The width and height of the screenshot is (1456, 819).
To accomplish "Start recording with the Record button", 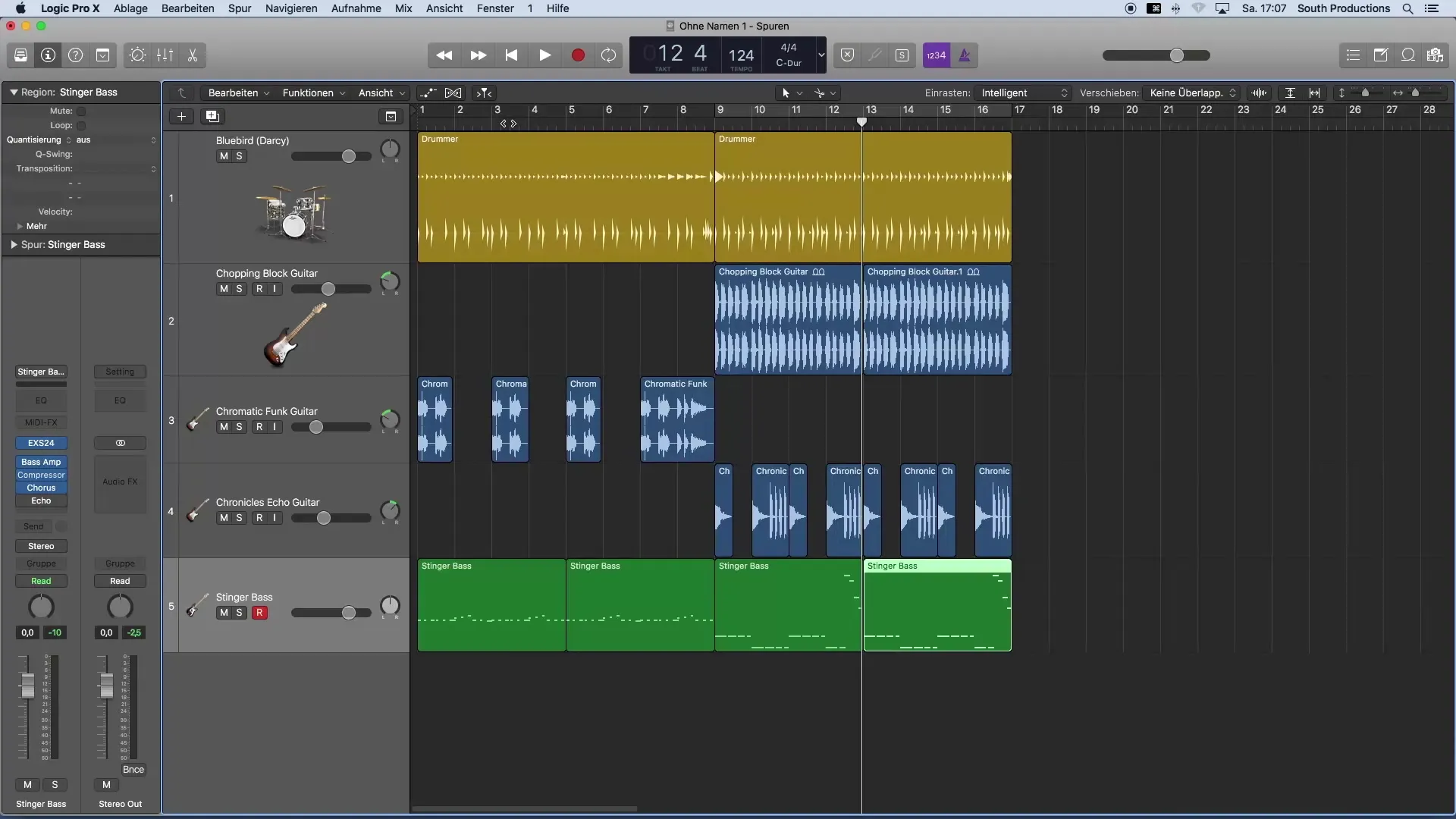I will coord(578,55).
